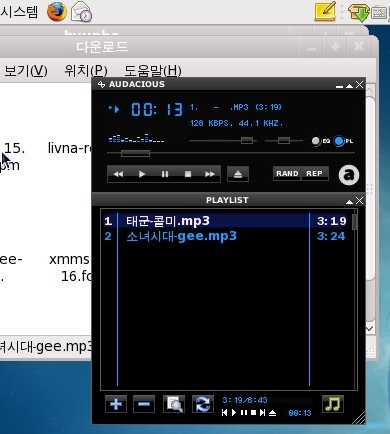390x434 pixels.
Task: Stop playback with the square stop button
Action: click(x=188, y=174)
